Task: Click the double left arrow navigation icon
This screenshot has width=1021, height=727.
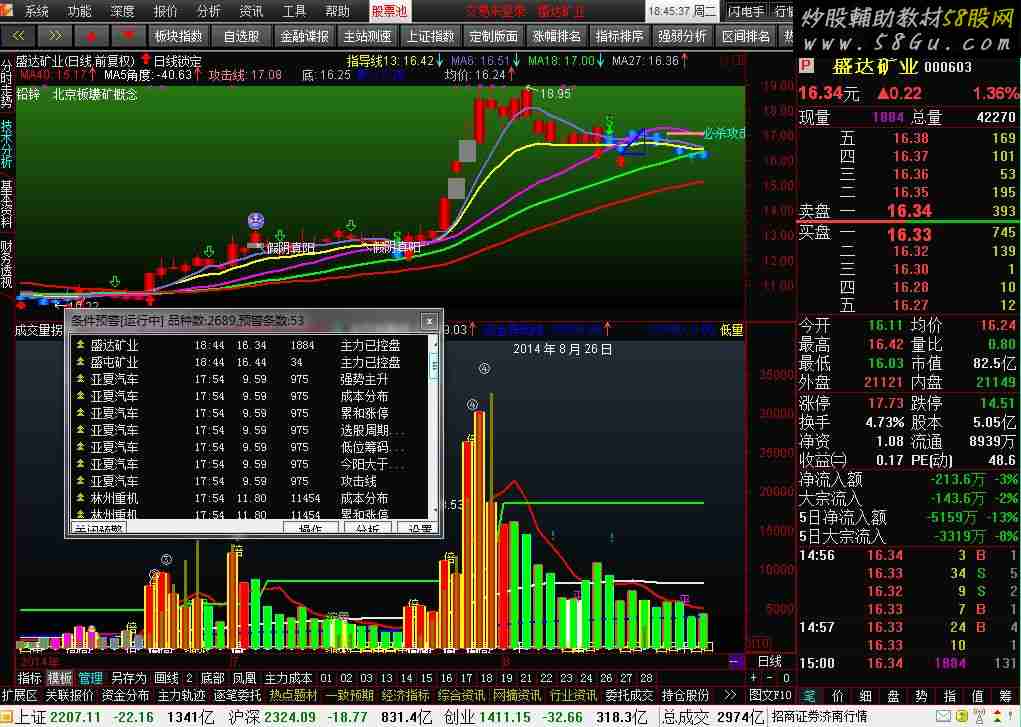Action: (19, 36)
